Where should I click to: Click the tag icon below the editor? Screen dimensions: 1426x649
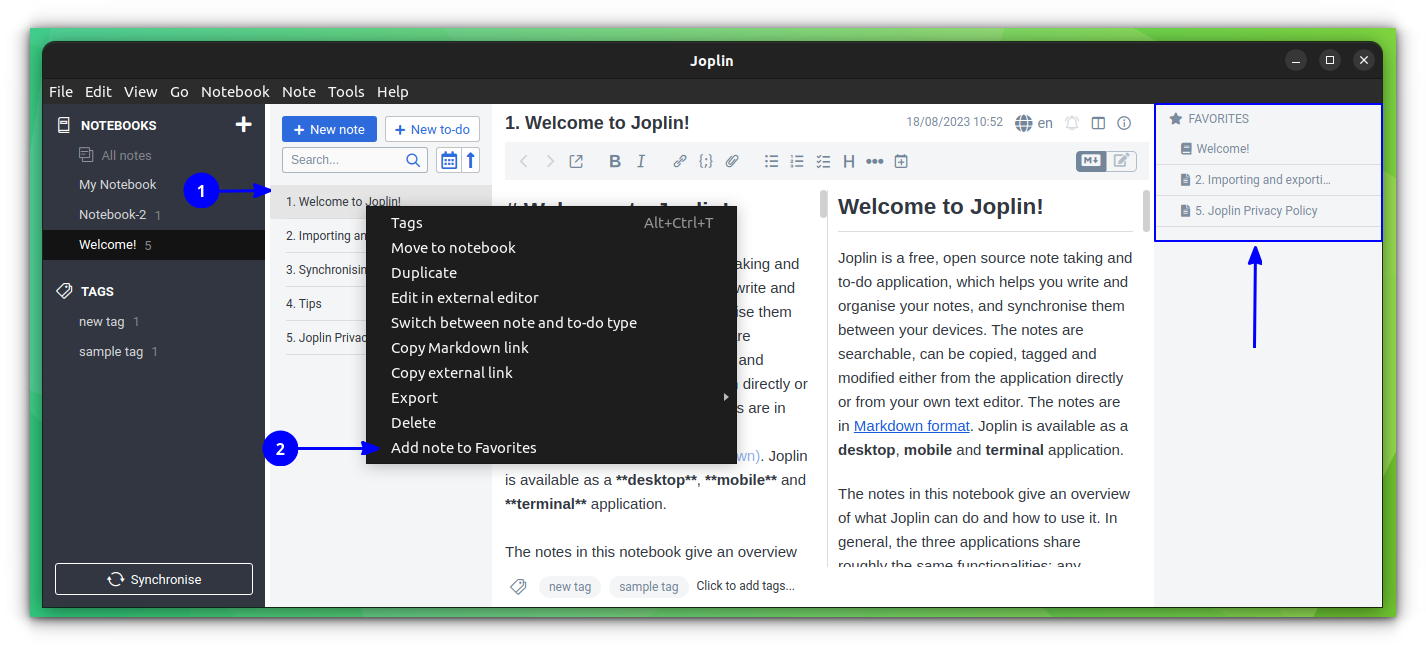click(518, 587)
